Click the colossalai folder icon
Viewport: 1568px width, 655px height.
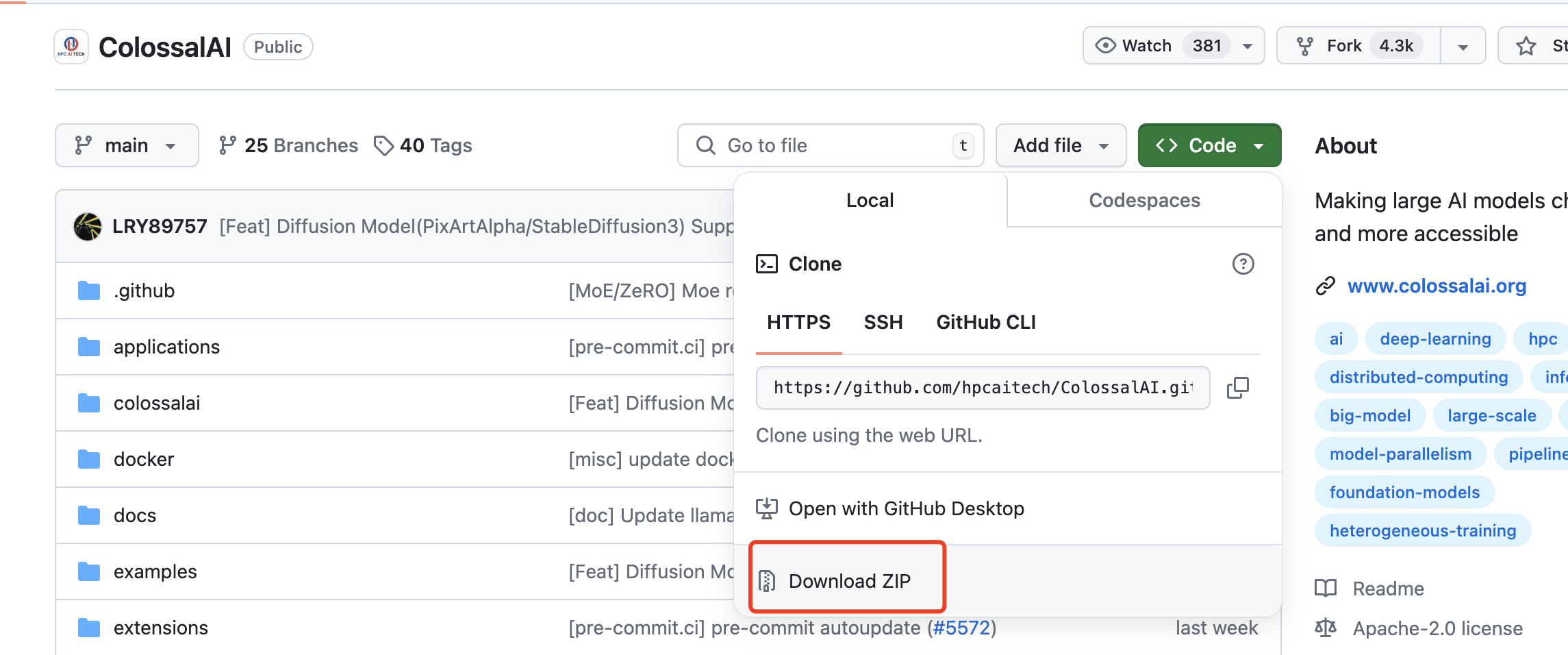(89, 403)
